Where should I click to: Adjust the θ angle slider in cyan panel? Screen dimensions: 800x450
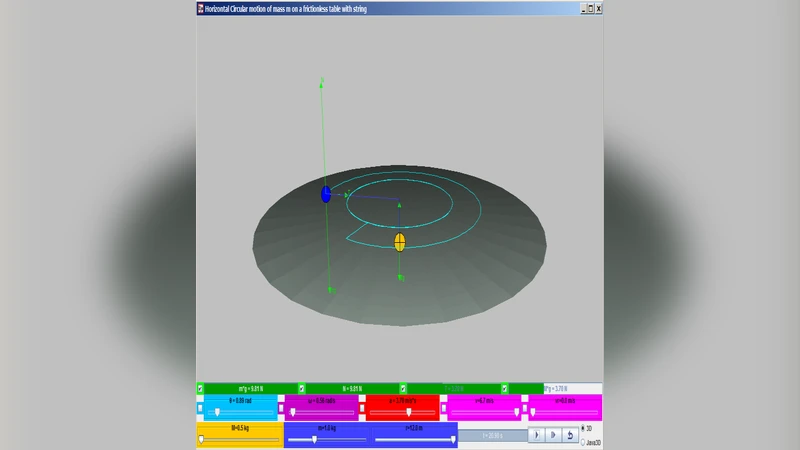click(240, 412)
